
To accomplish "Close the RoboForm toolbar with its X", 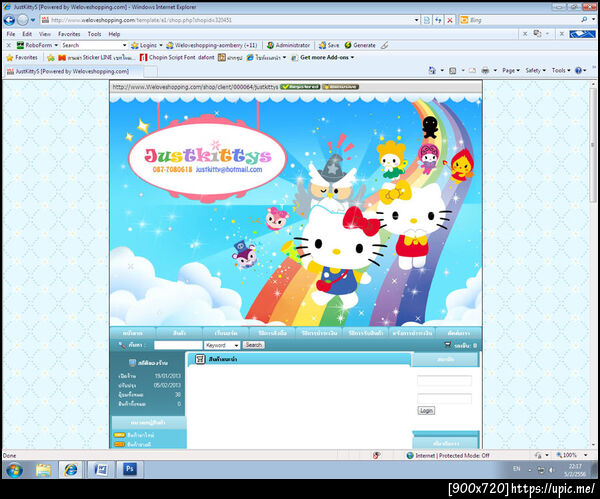I will click(8, 45).
